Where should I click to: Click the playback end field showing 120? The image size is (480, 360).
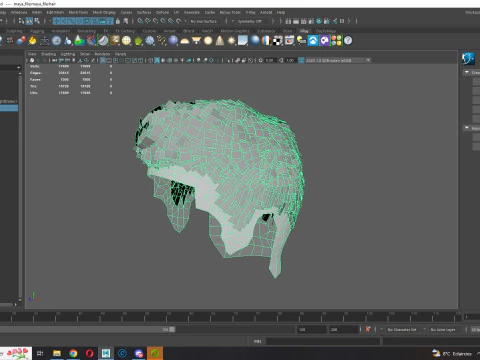point(311,329)
